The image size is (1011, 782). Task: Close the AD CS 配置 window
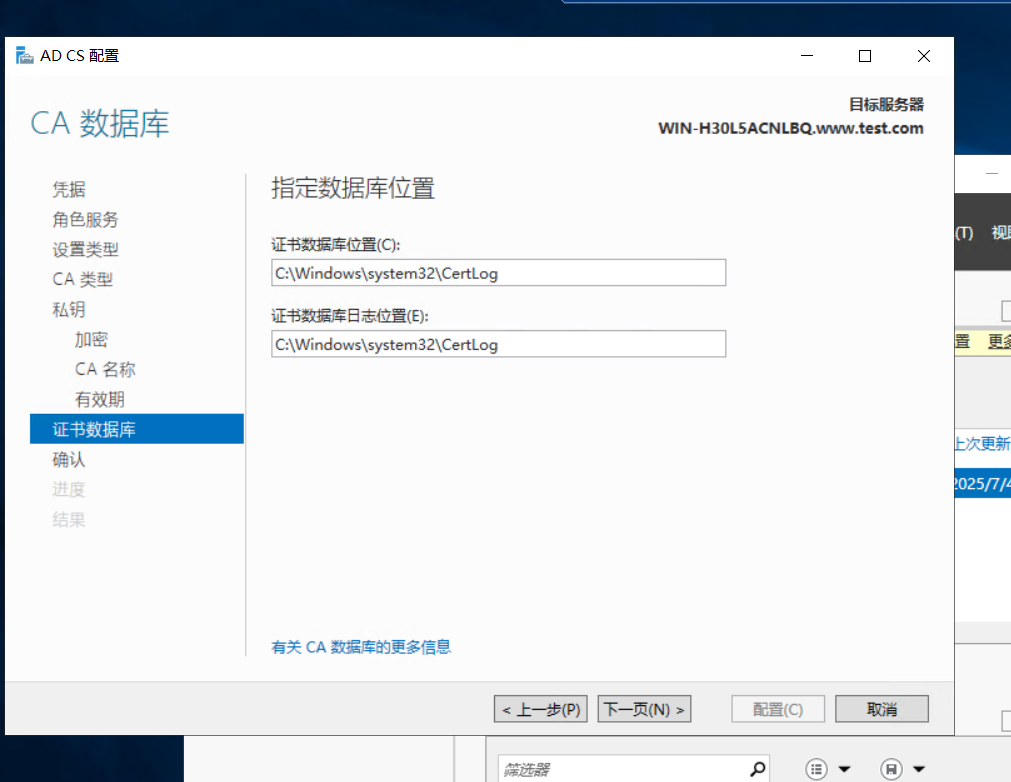point(923,56)
